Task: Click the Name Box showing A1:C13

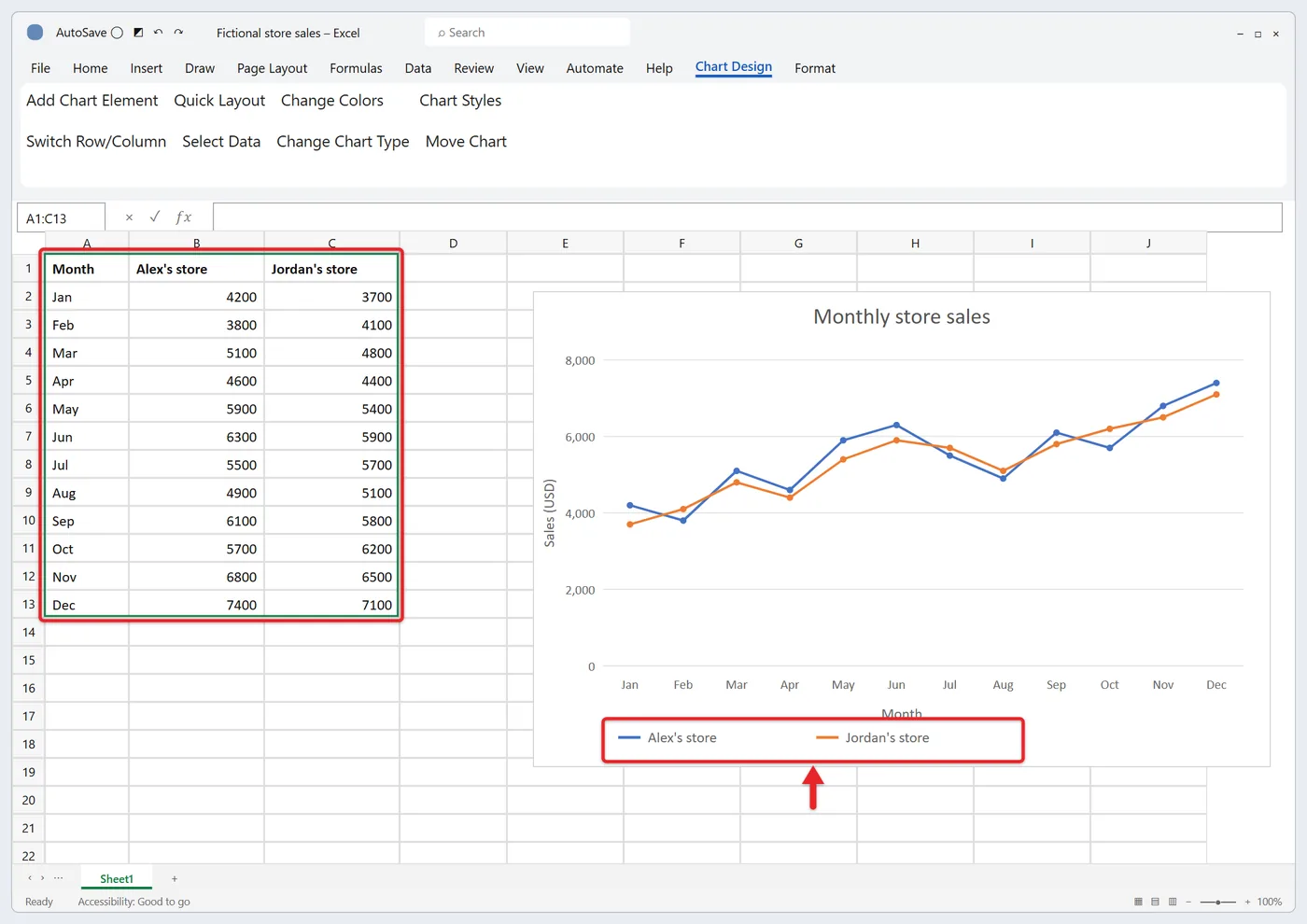Action: (x=61, y=217)
